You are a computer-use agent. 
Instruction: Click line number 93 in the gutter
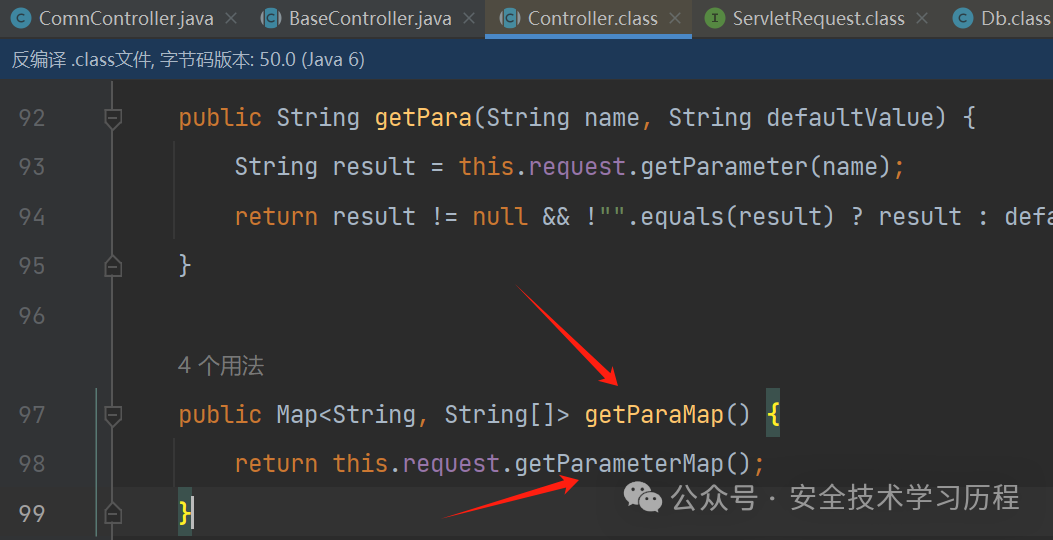click(32, 167)
